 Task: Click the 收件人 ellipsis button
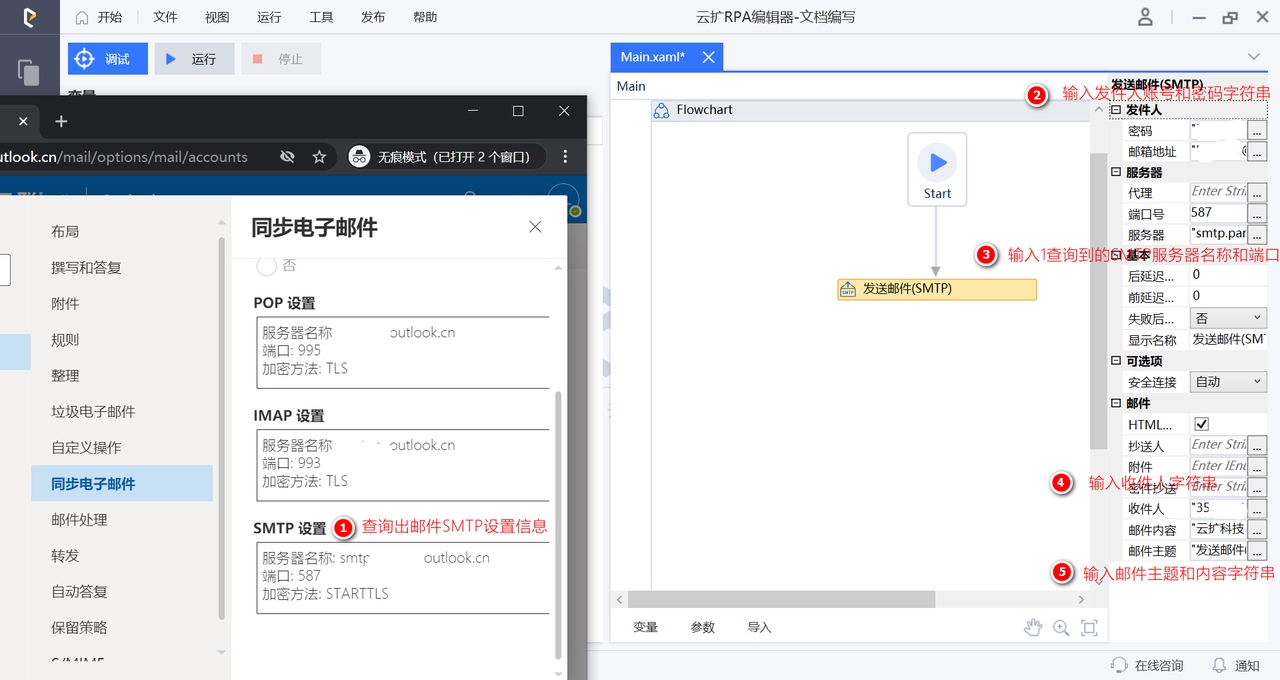pos(1257,508)
